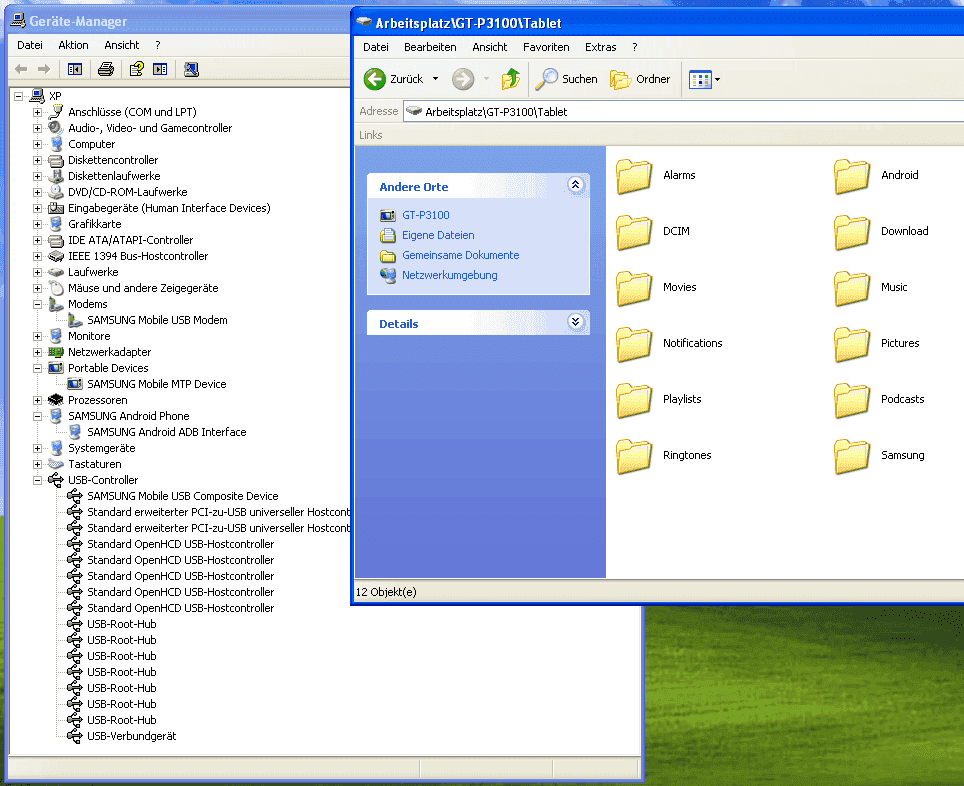Open Ansicht menu in Geräte-Manager
Screen dimensions: 964x786
122,45
